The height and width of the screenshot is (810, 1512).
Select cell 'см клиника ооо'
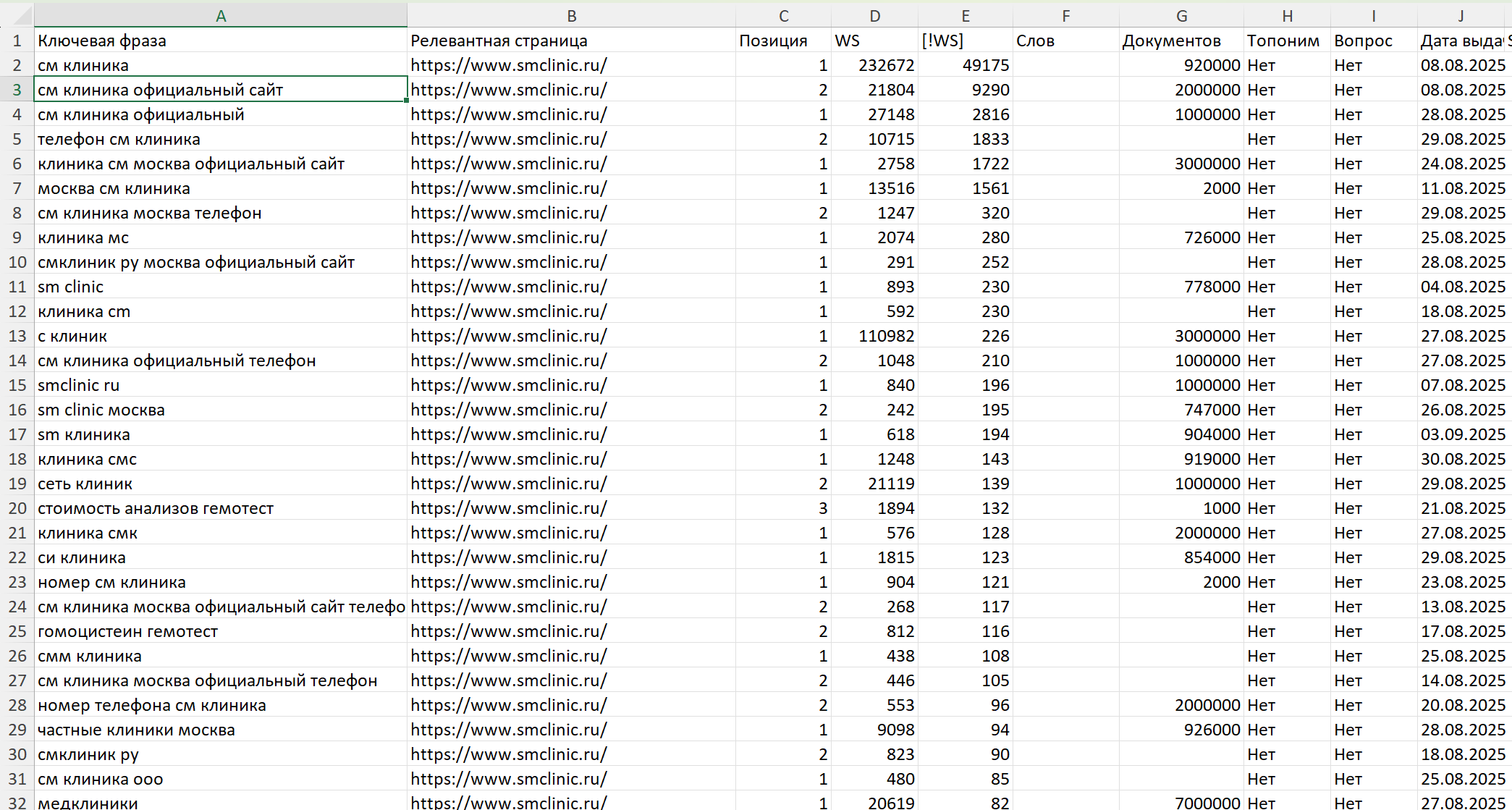click(x=221, y=779)
